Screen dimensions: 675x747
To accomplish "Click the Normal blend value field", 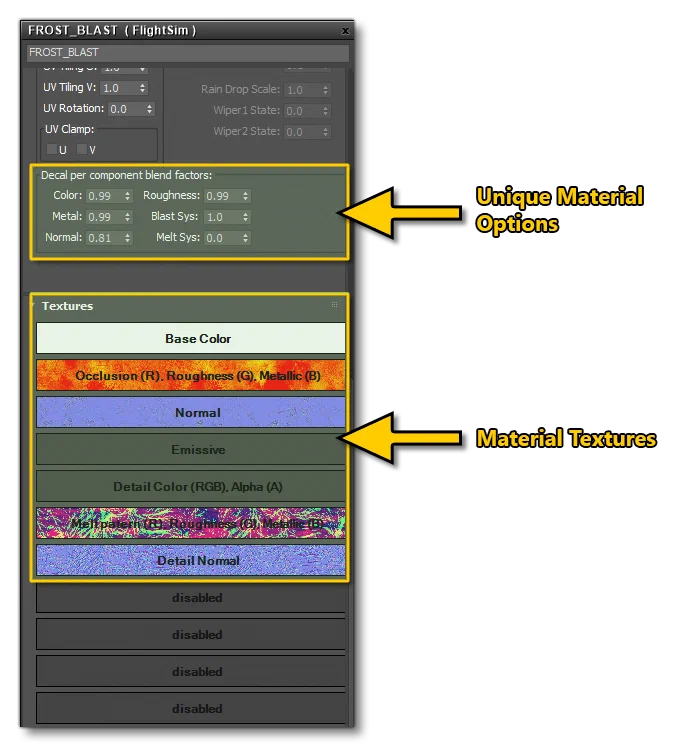I will click(x=104, y=238).
